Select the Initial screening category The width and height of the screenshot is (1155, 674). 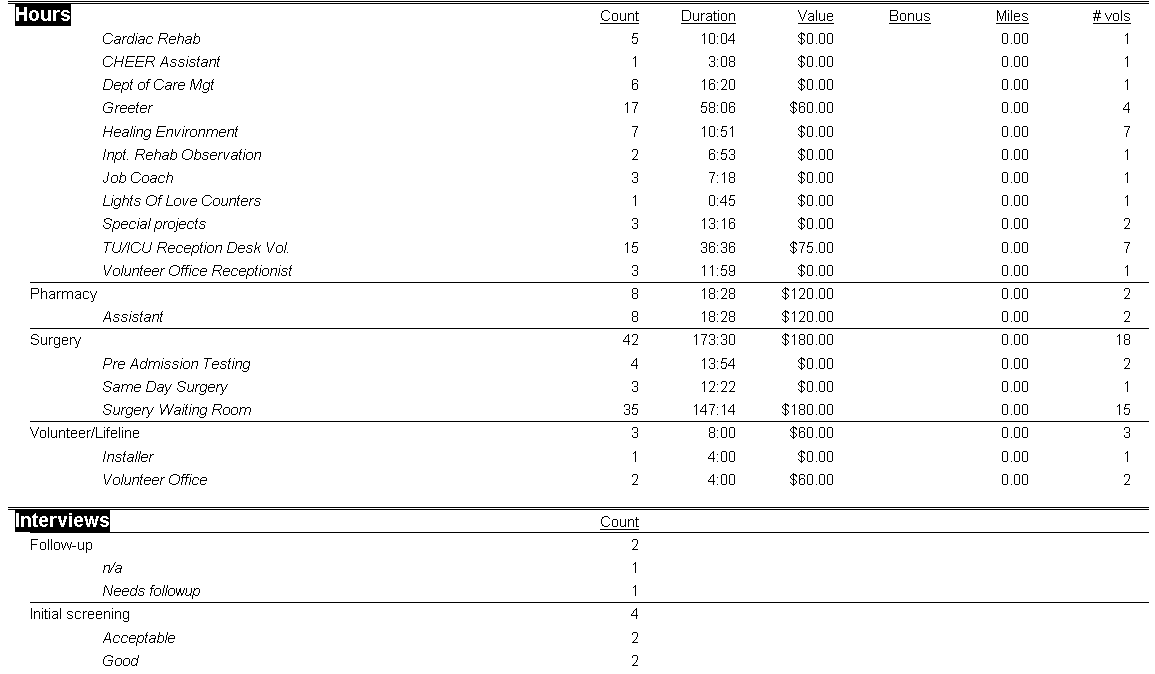pos(80,614)
